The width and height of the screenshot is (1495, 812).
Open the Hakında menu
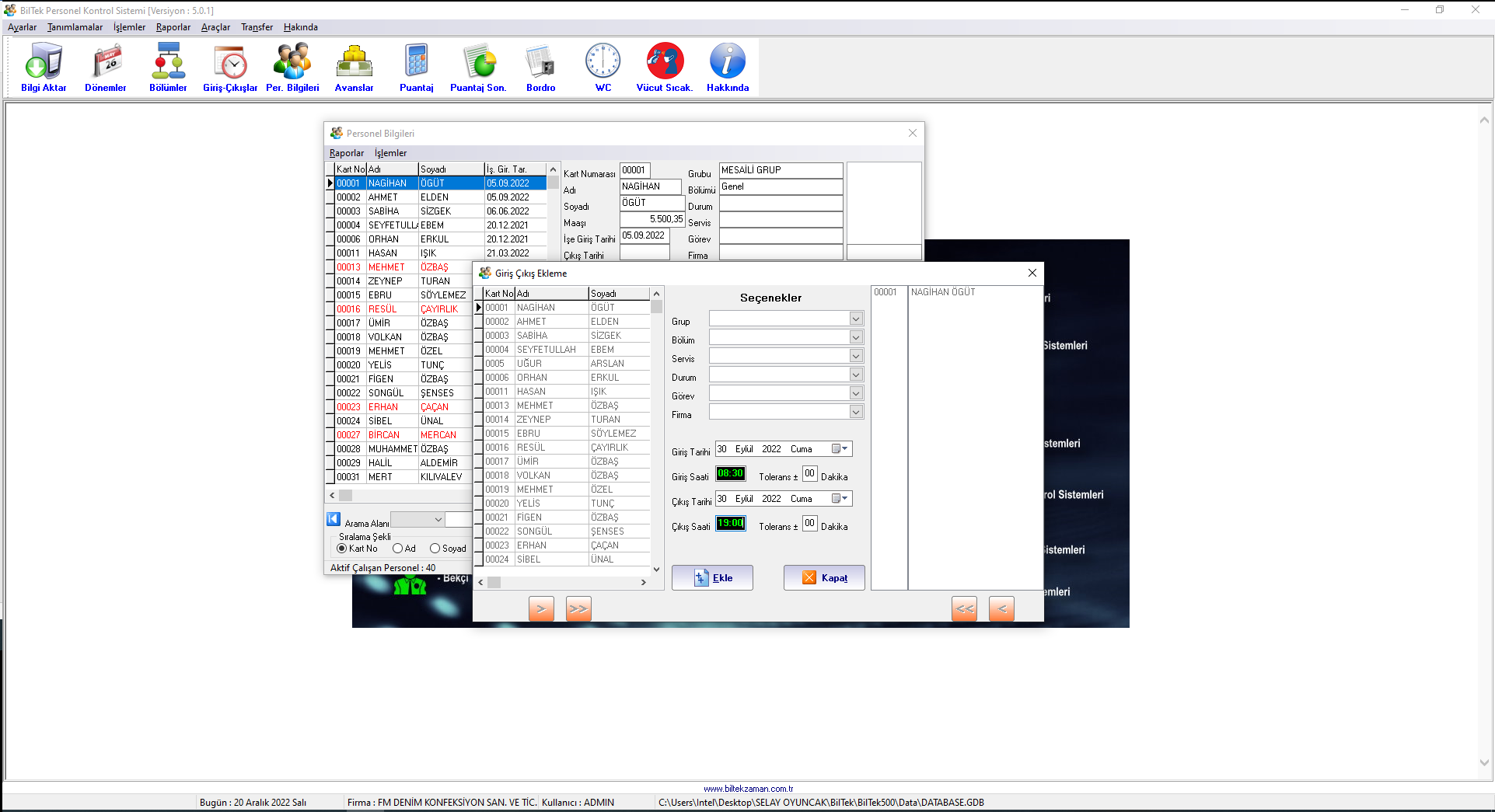click(x=301, y=27)
